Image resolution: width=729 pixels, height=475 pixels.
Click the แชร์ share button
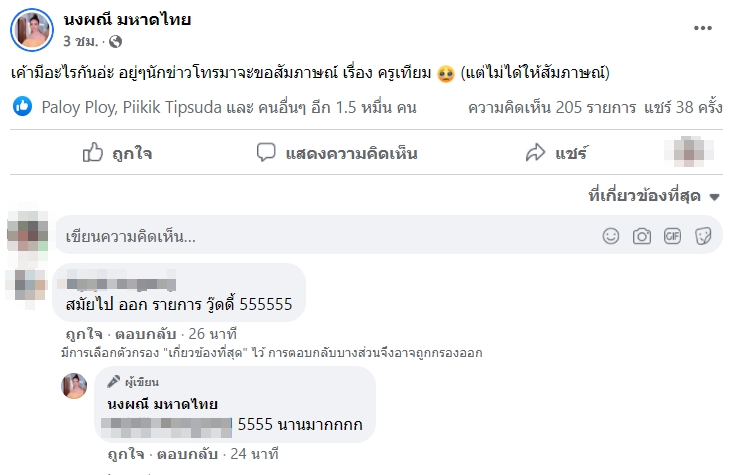[x=556, y=153]
